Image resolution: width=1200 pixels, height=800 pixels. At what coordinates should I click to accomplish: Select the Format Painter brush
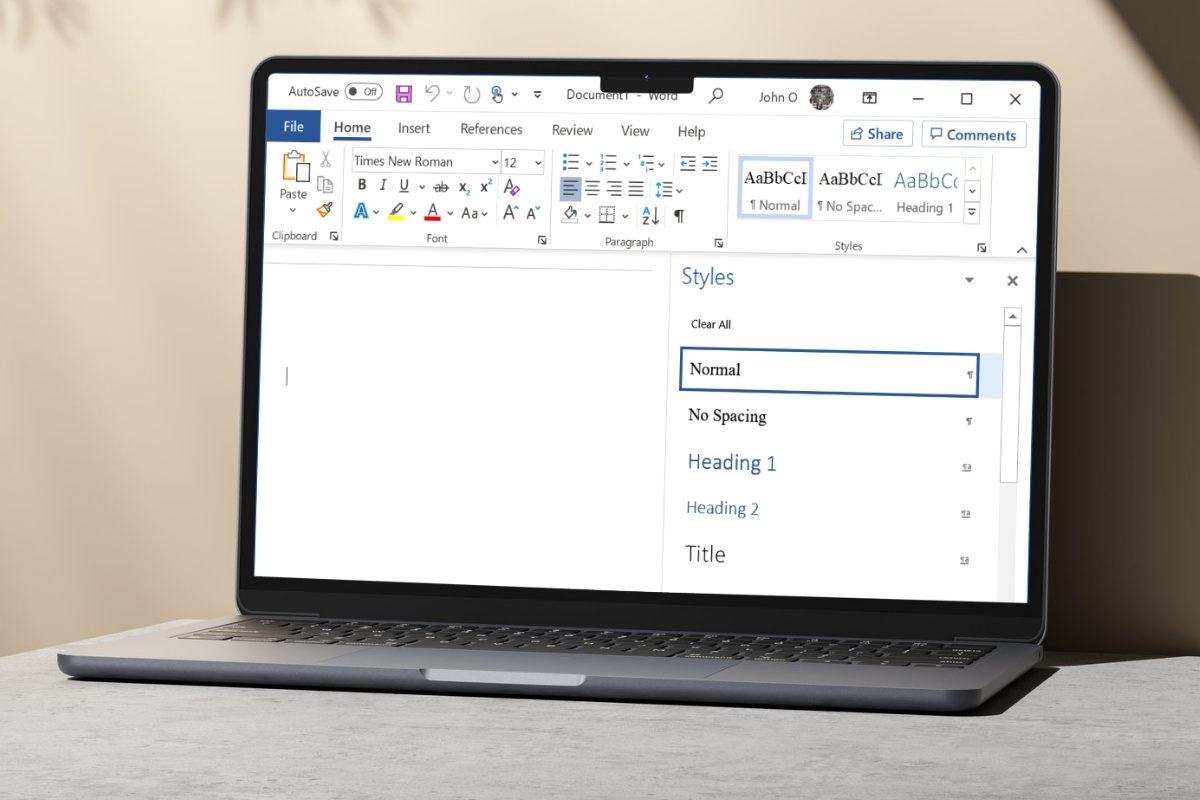(x=325, y=209)
